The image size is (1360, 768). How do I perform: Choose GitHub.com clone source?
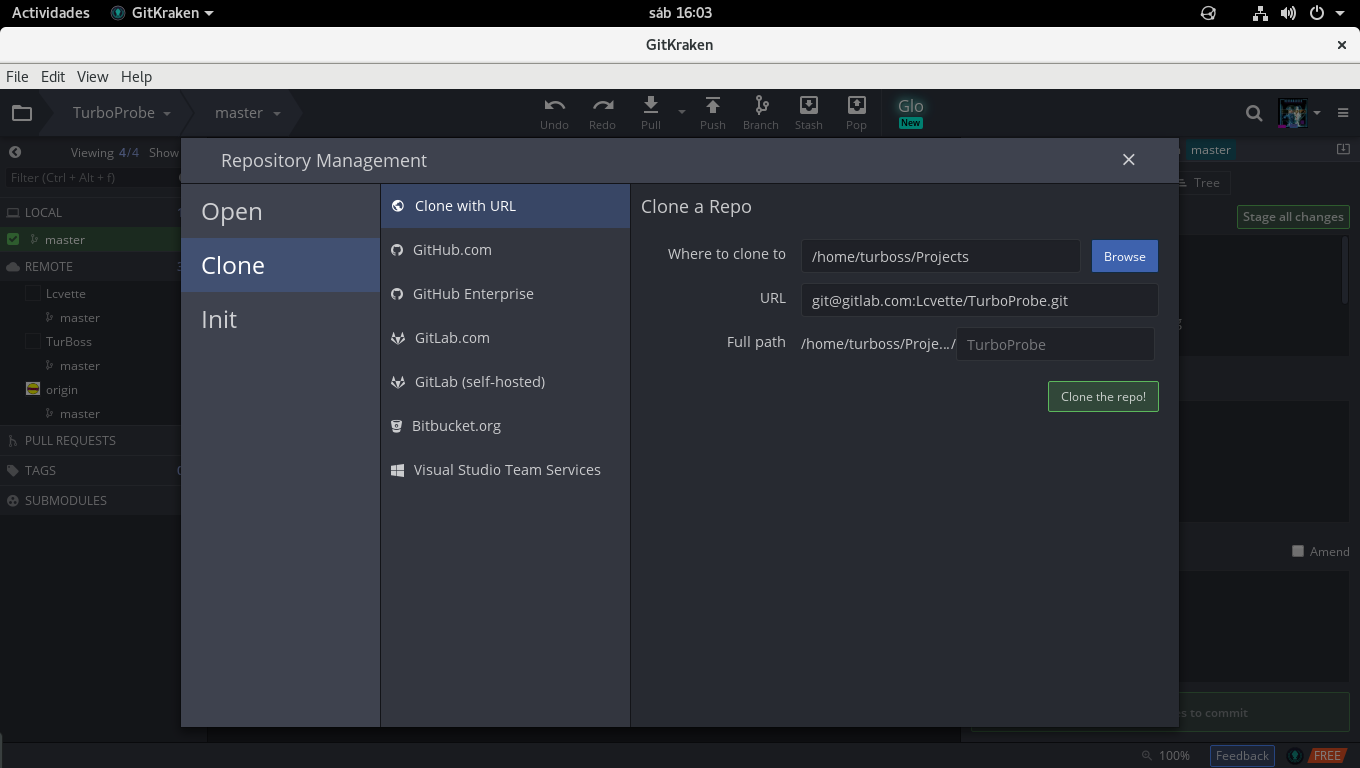(505, 250)
